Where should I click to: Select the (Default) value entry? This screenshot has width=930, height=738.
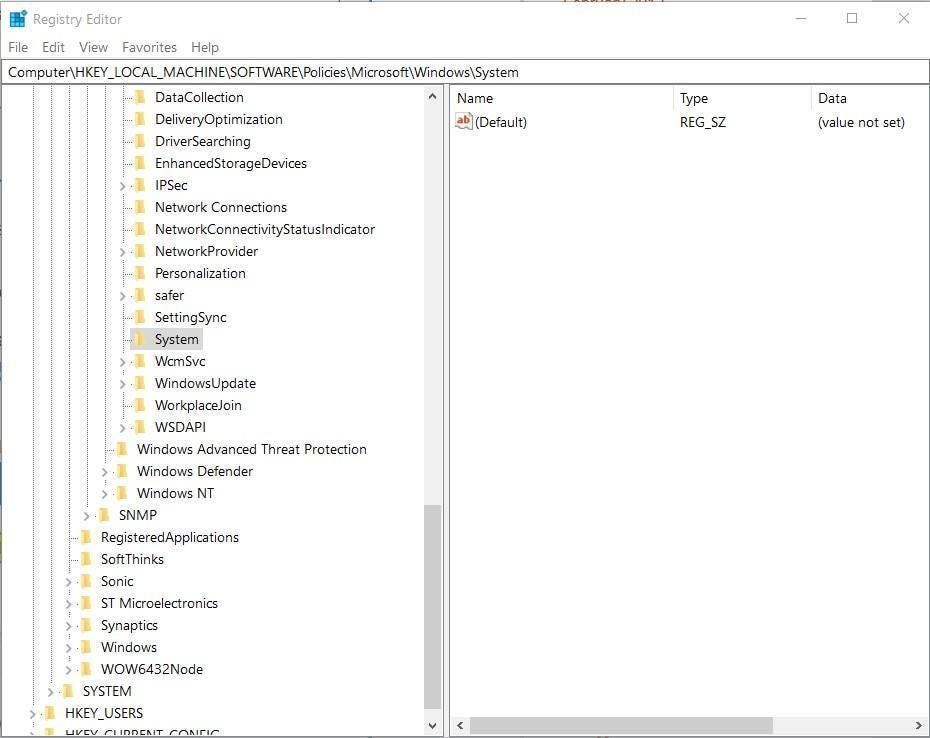point(501,122)
